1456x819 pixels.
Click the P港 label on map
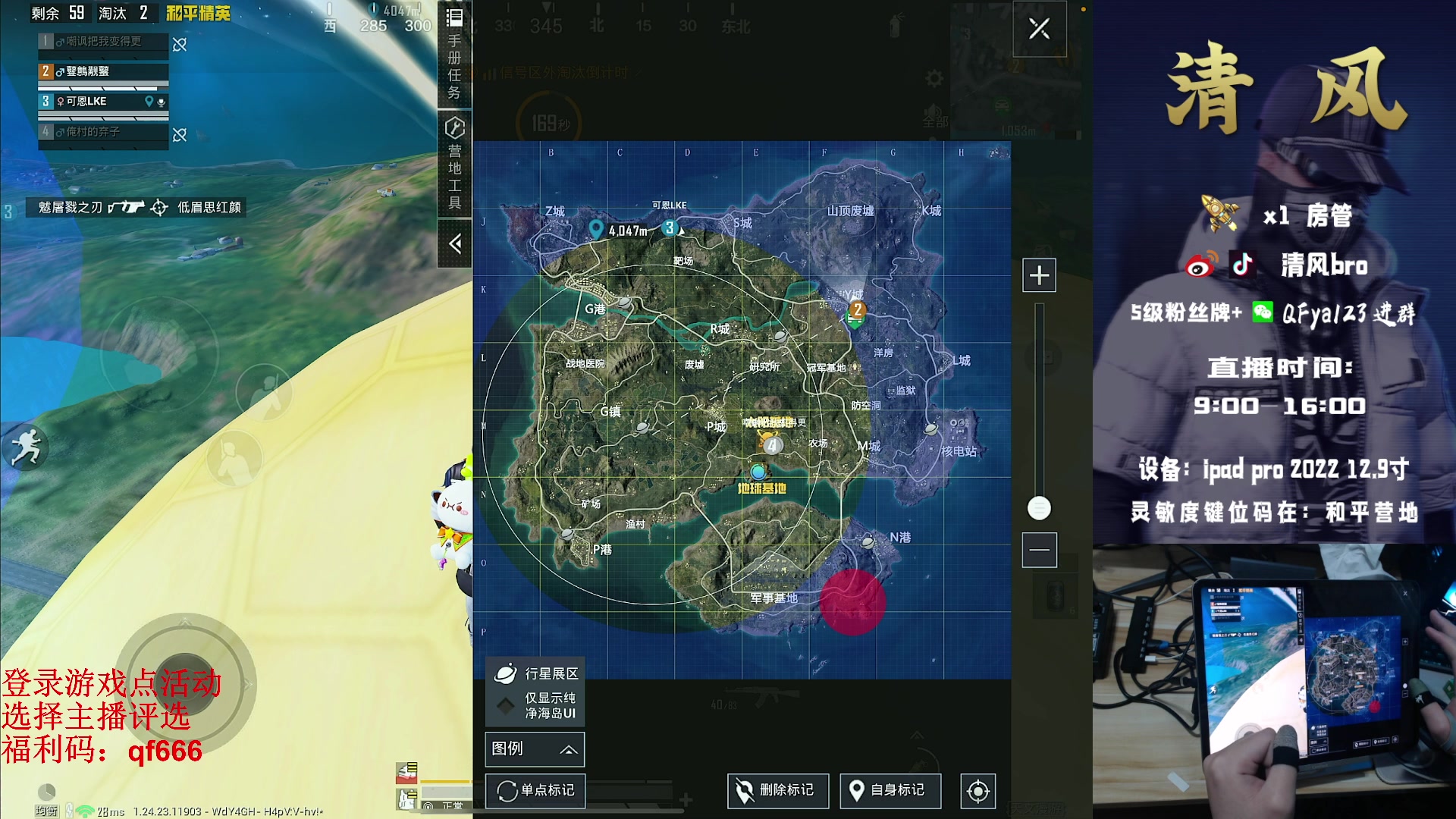click(x=602, y=549)
